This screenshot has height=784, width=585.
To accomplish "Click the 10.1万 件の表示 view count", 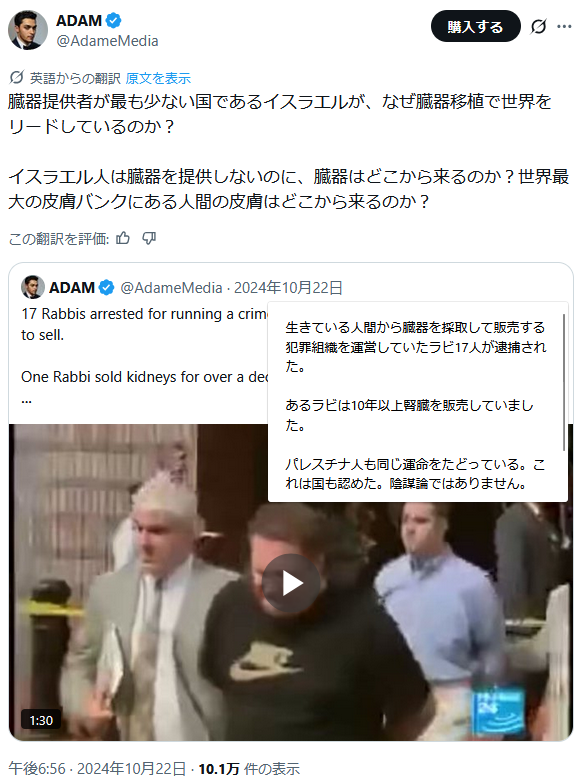I will (249, 768).
